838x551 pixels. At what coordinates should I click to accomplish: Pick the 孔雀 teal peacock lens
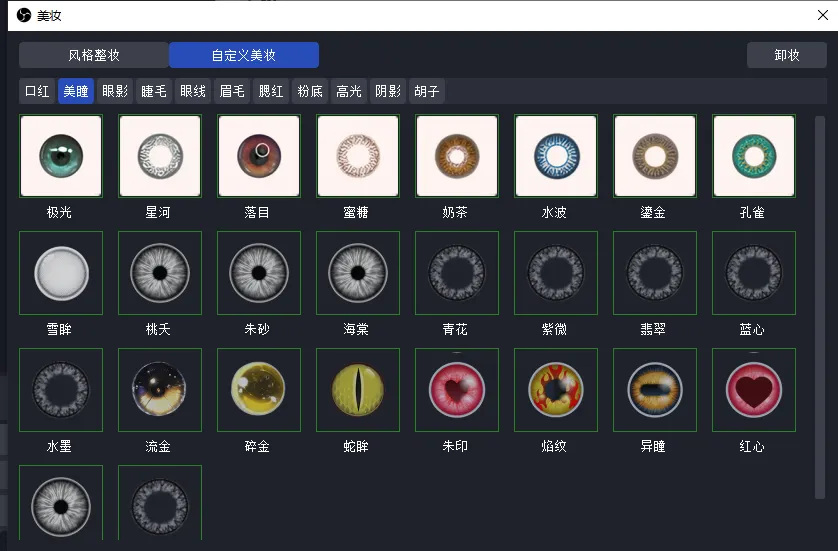pyautogui.click(x=754, y=156)
